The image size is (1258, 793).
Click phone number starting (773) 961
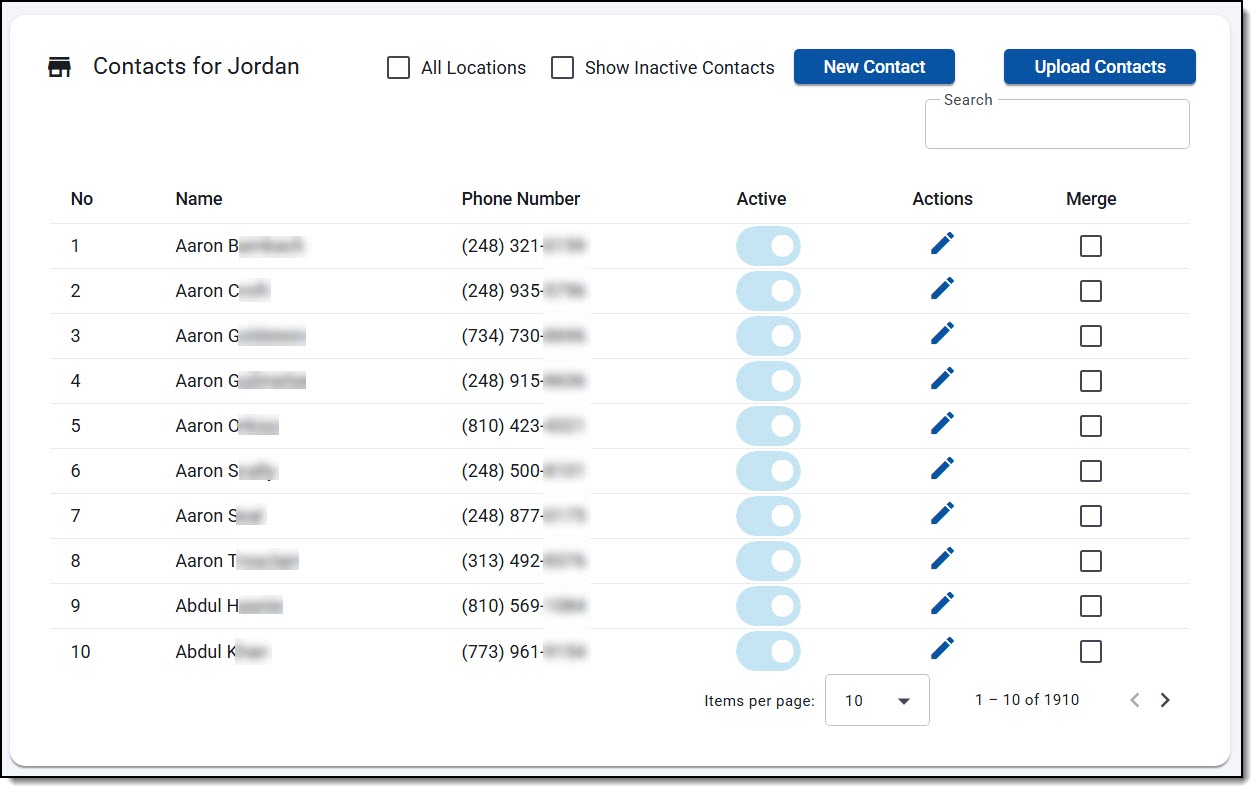524,652
